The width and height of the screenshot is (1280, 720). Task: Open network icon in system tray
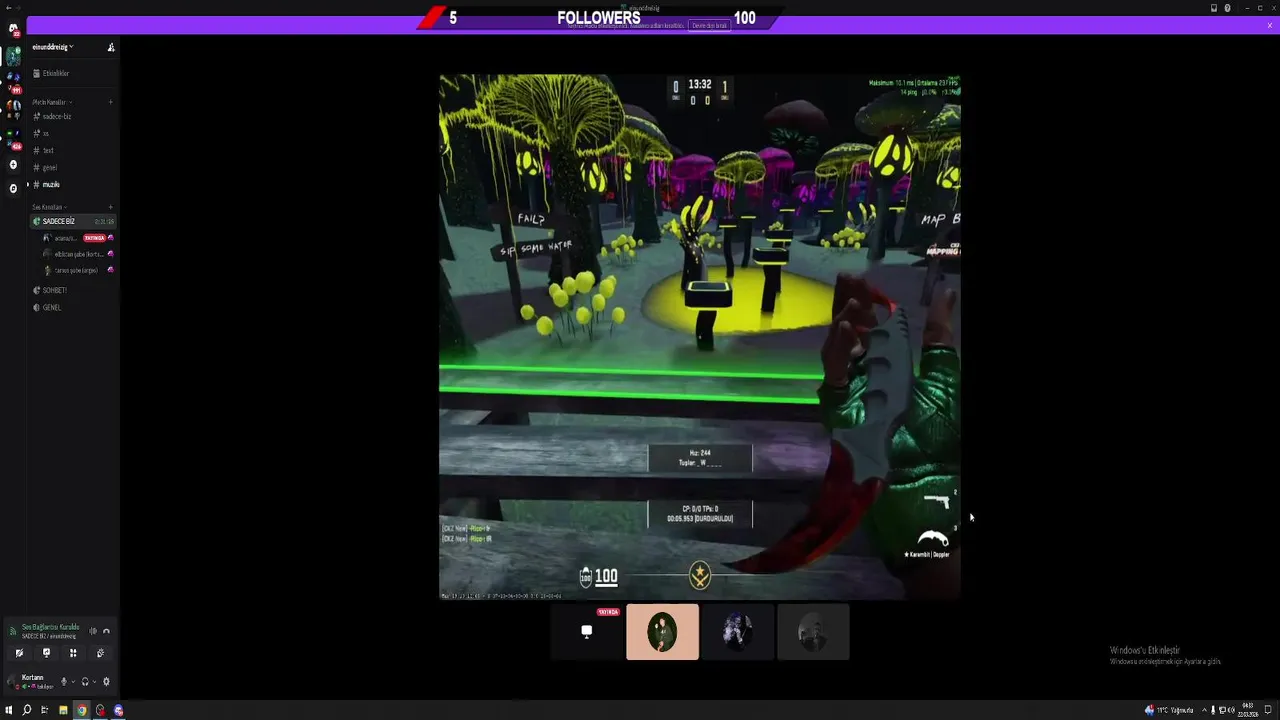coord(1221,710)
